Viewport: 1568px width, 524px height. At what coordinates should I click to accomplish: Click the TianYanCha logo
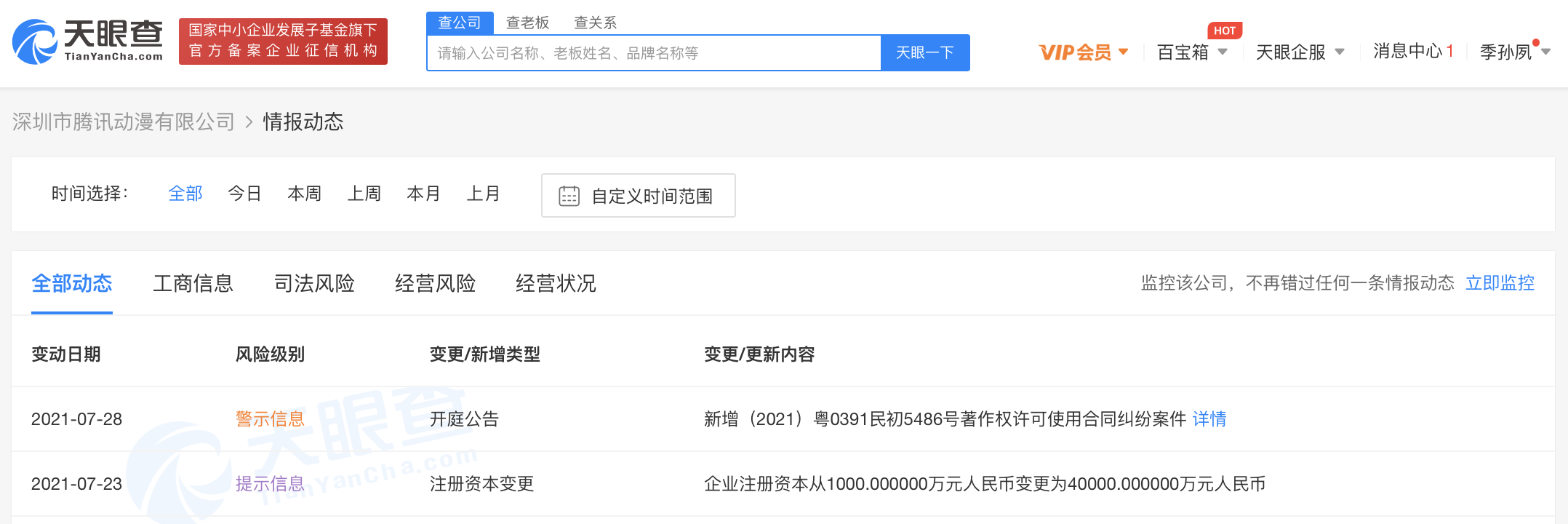coord(88,41)
